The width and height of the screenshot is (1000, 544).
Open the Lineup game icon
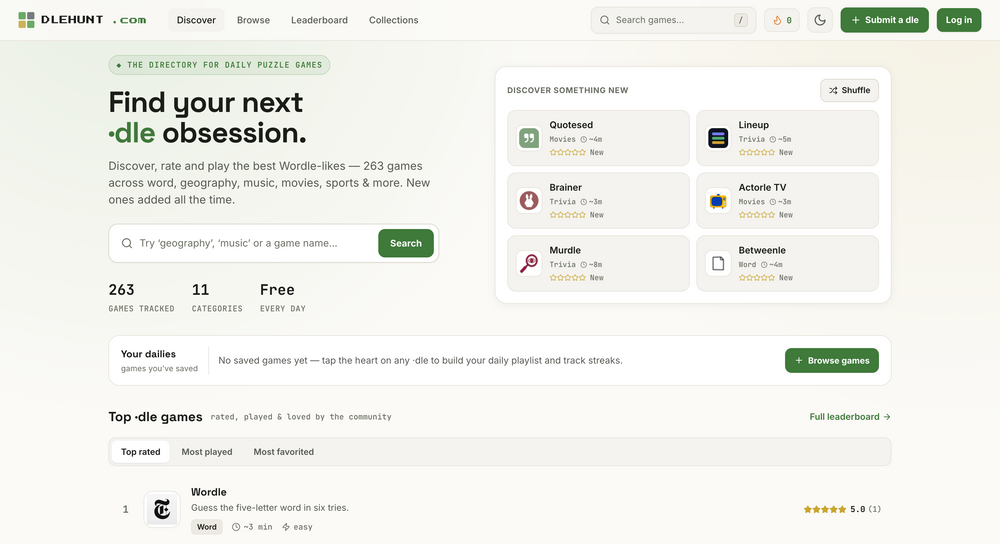tap(717, 138)
